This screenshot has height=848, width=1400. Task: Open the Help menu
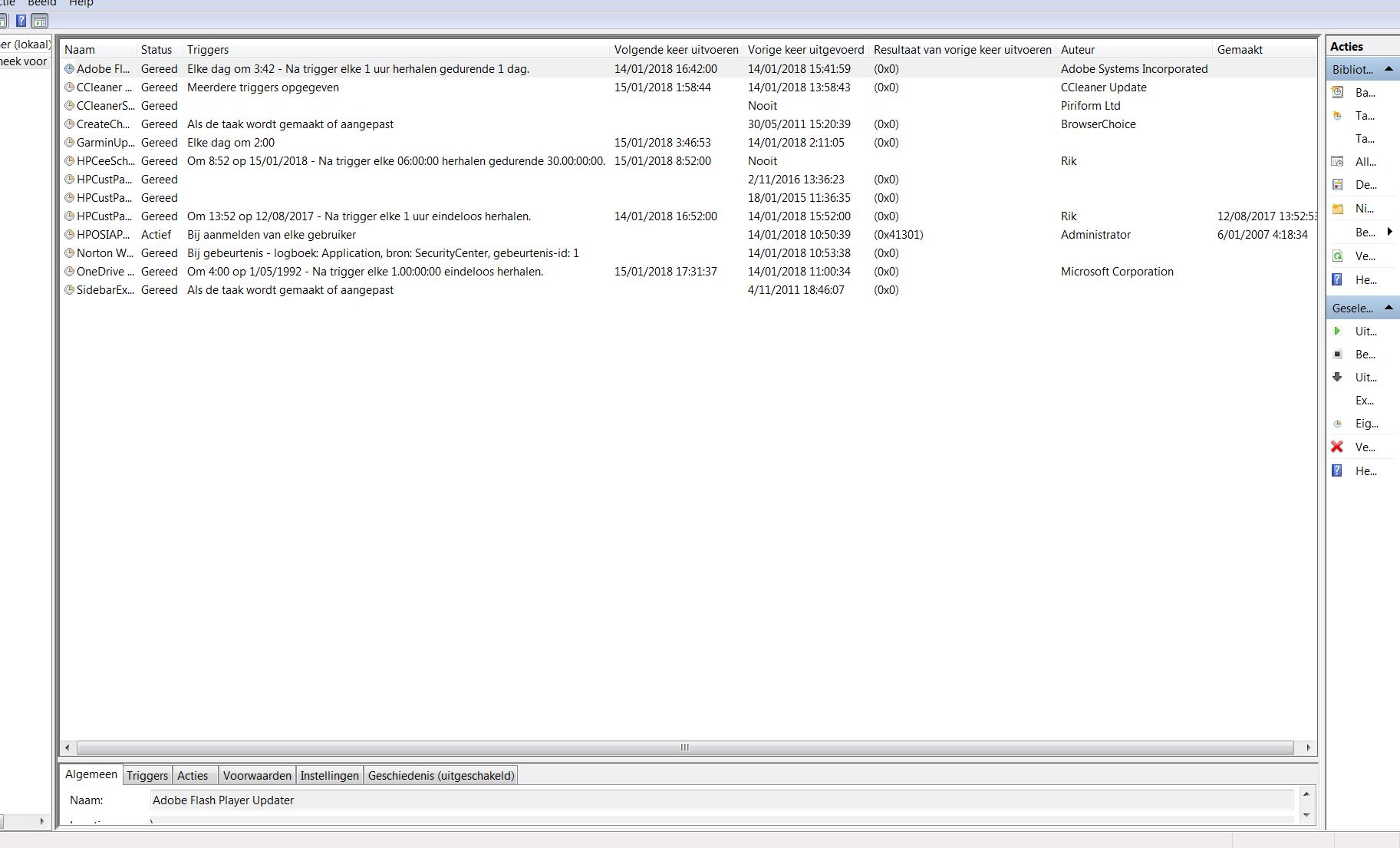click(81, 3)
